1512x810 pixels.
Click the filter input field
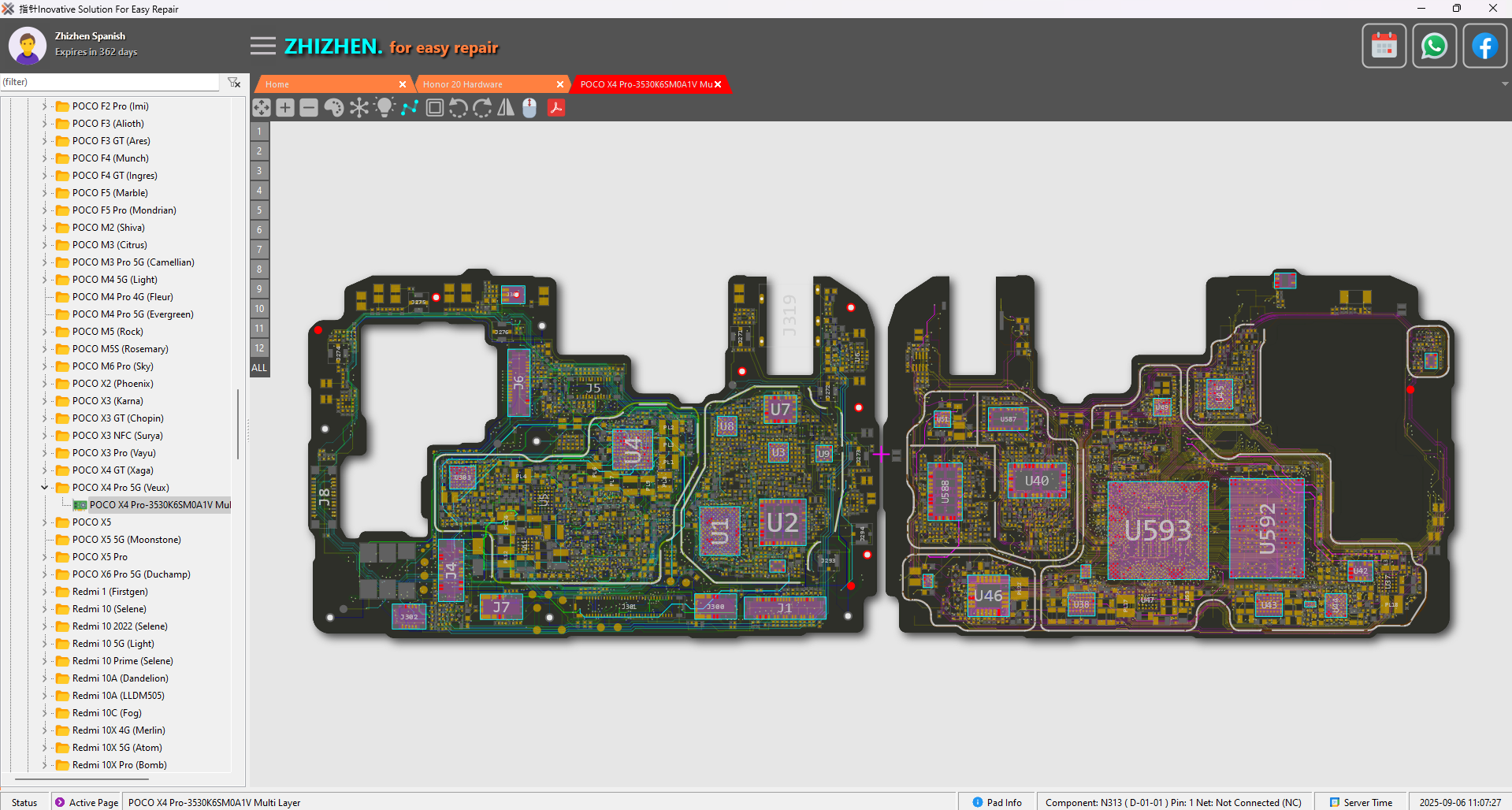(110, 82)
